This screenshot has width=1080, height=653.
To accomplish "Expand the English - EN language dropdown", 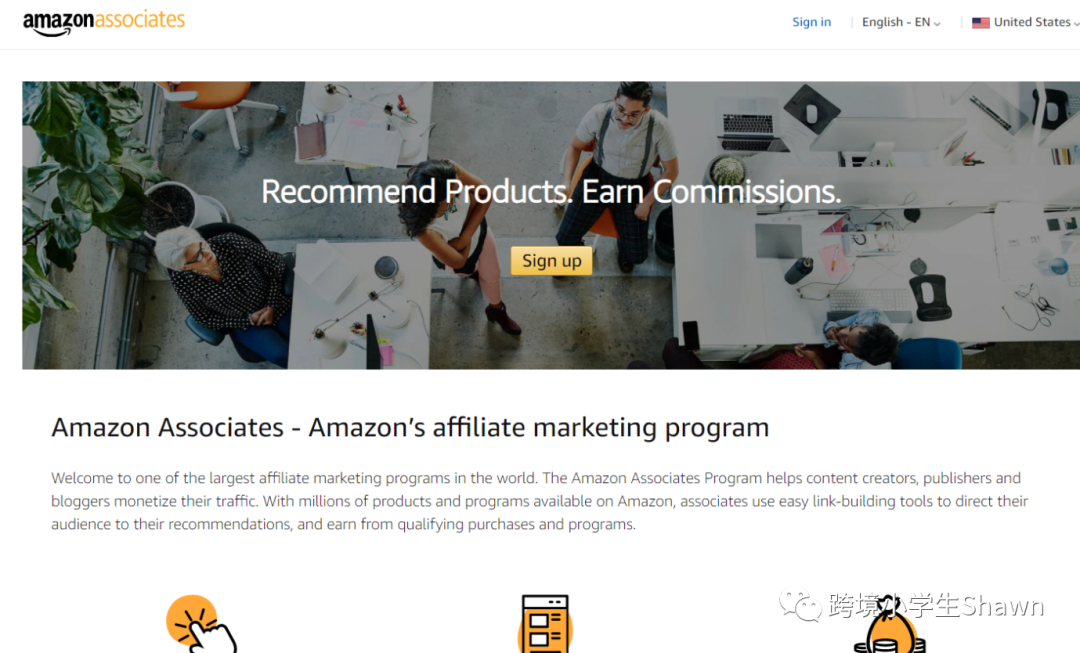I will pyautogui.click(x=901, y=22).
